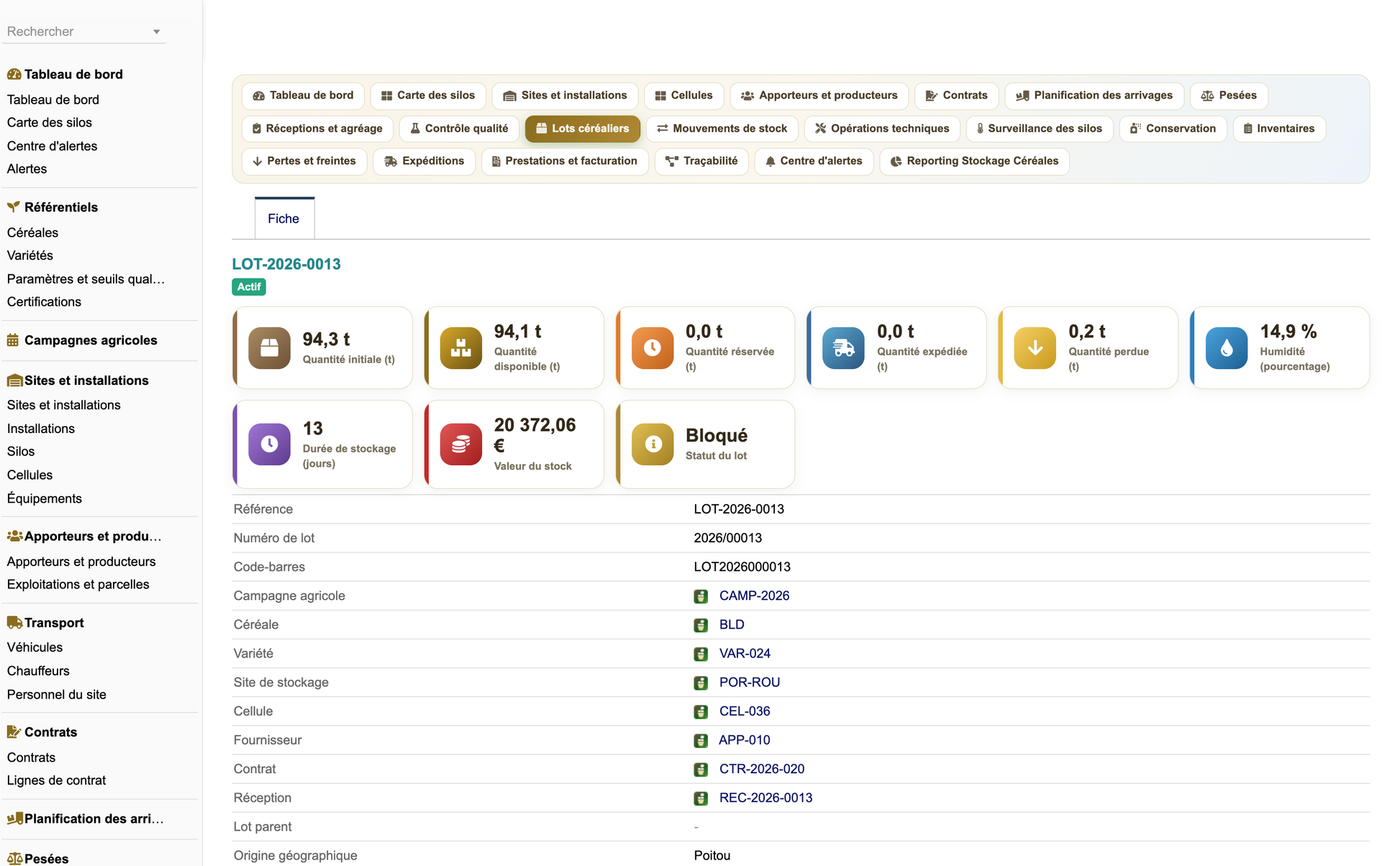Open Planification des arrivages toolbar button

[x=1094, y=96]
